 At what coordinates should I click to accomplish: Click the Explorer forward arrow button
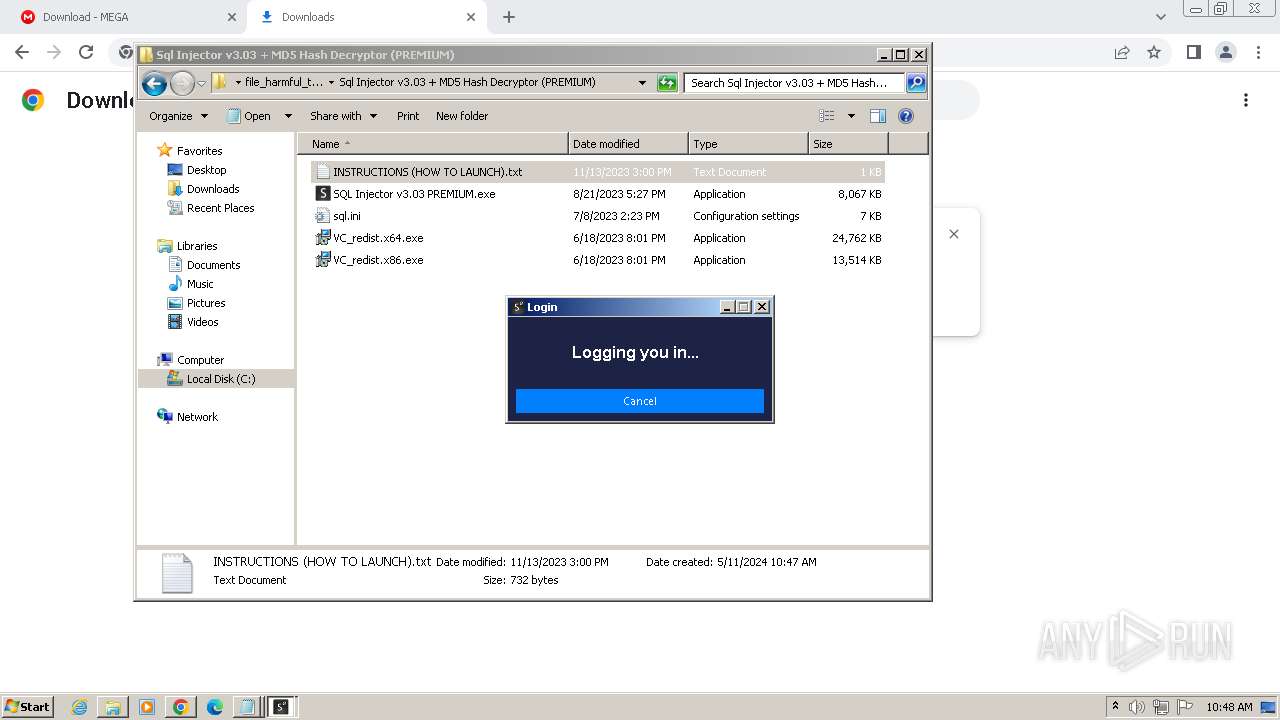(x=182, y=83)
